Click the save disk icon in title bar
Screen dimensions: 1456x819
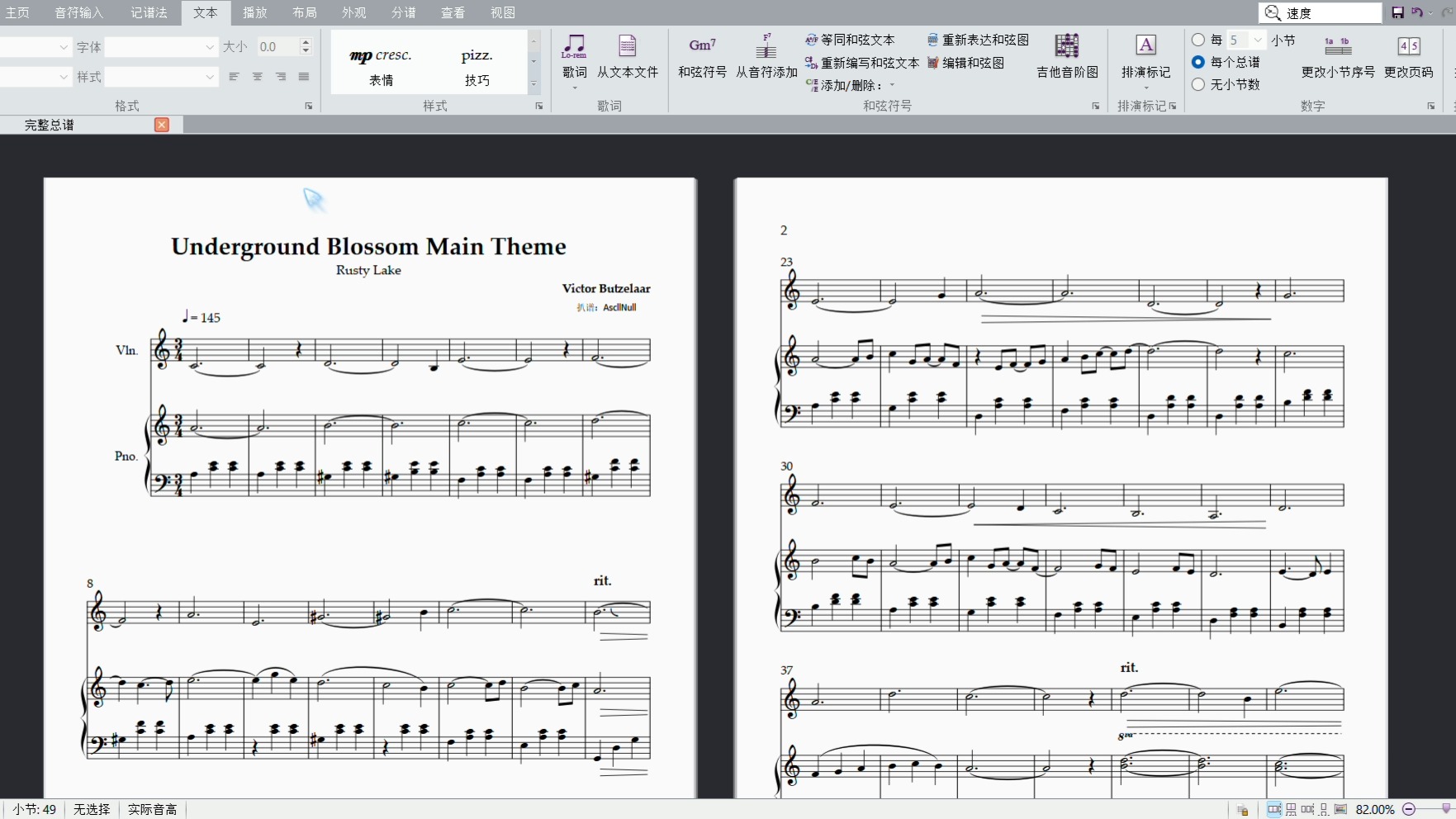(1397, 12)
